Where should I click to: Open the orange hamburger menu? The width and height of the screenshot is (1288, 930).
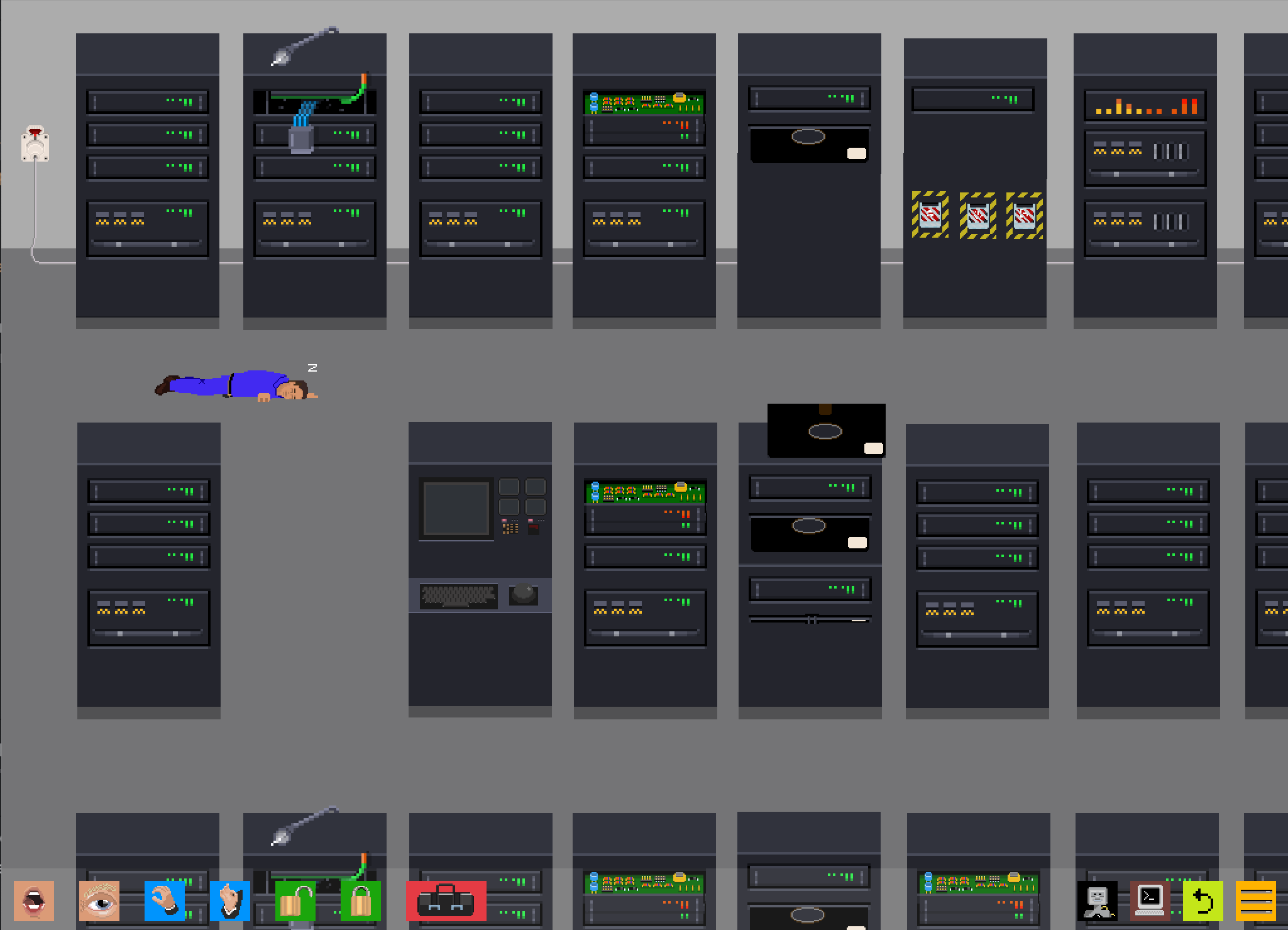coord(1255,900)
